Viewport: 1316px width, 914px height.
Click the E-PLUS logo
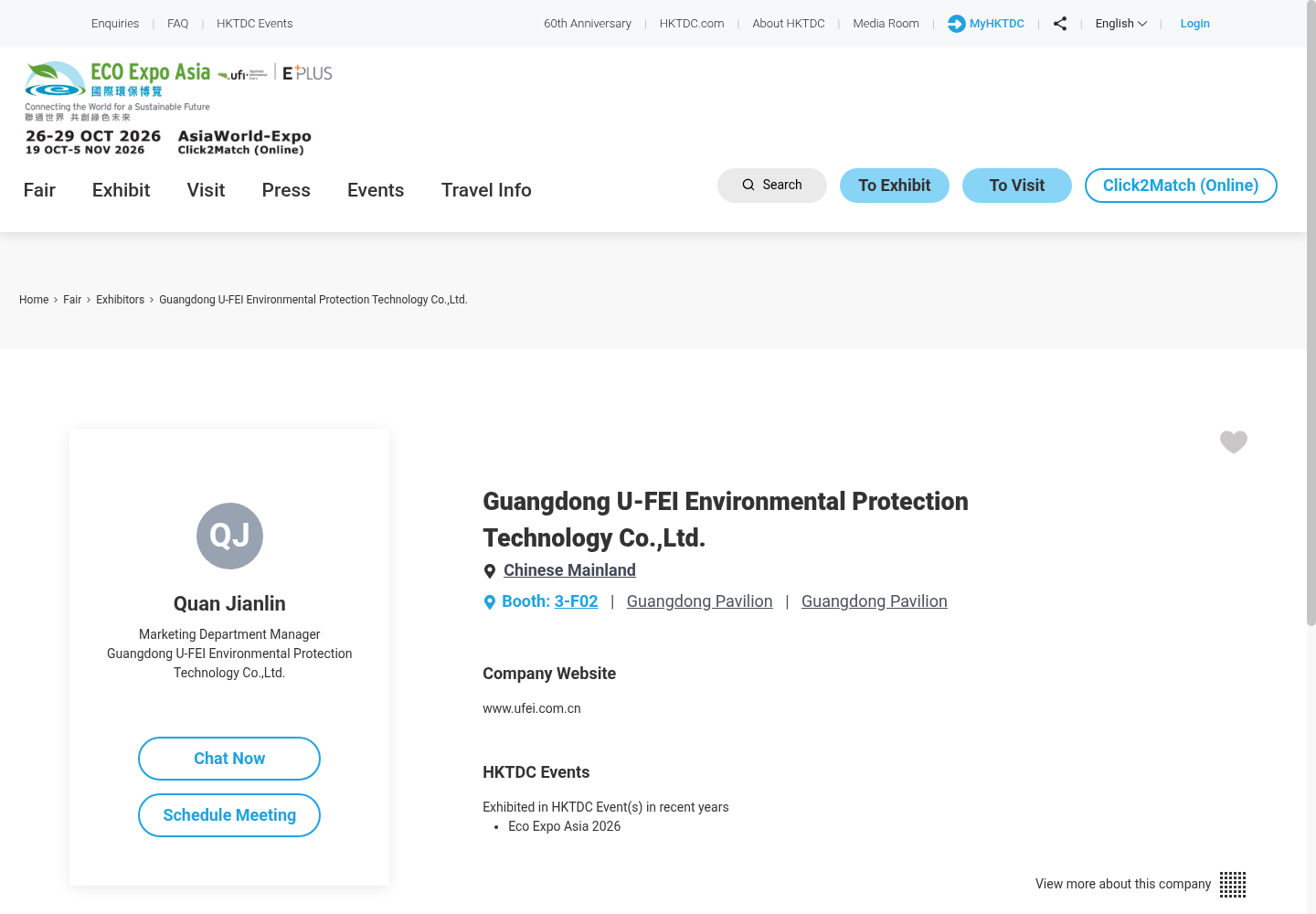click(307, 73)
